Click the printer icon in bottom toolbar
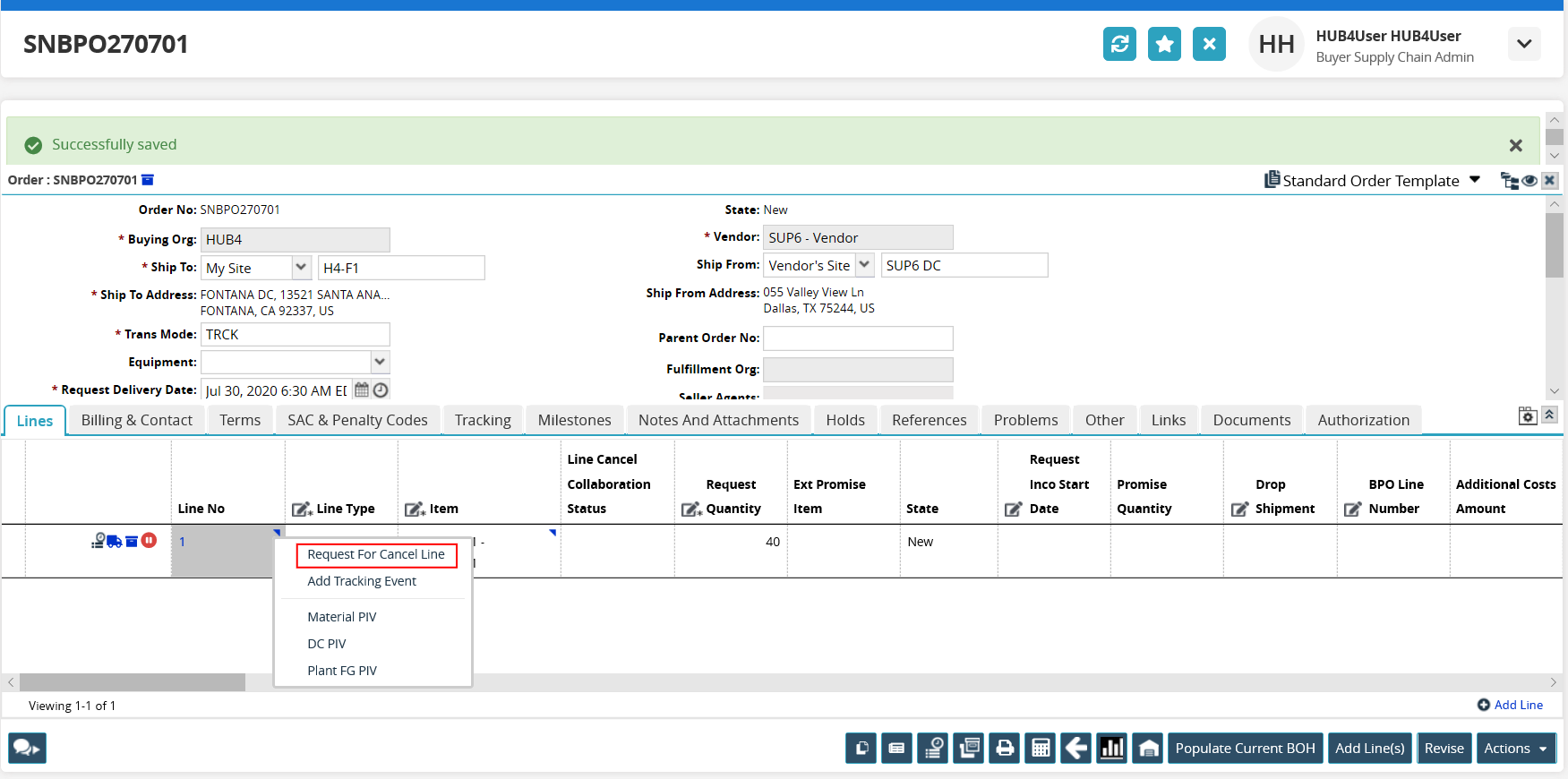 click(1005, 749)
